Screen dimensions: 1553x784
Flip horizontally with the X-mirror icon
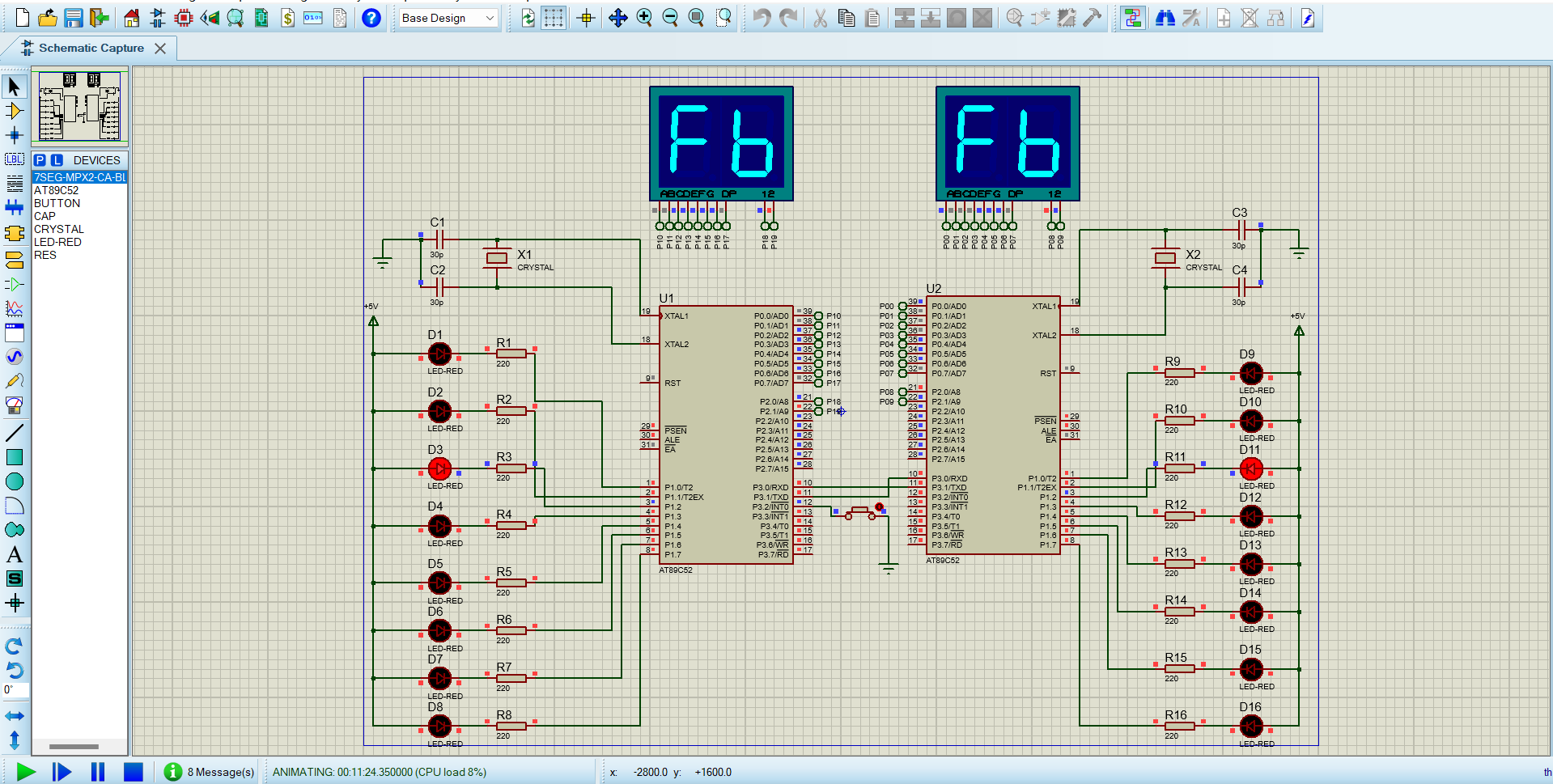pos(15,716)
